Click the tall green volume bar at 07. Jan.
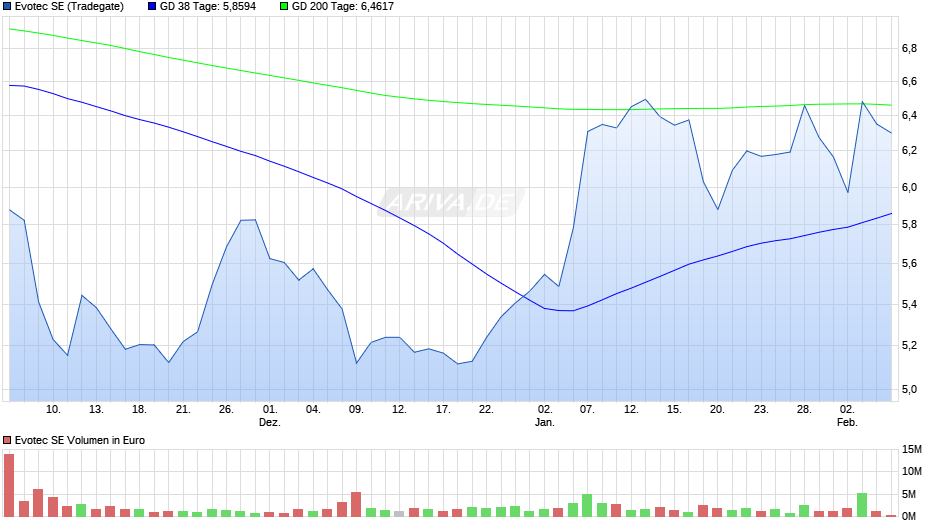 pos(587,506)
